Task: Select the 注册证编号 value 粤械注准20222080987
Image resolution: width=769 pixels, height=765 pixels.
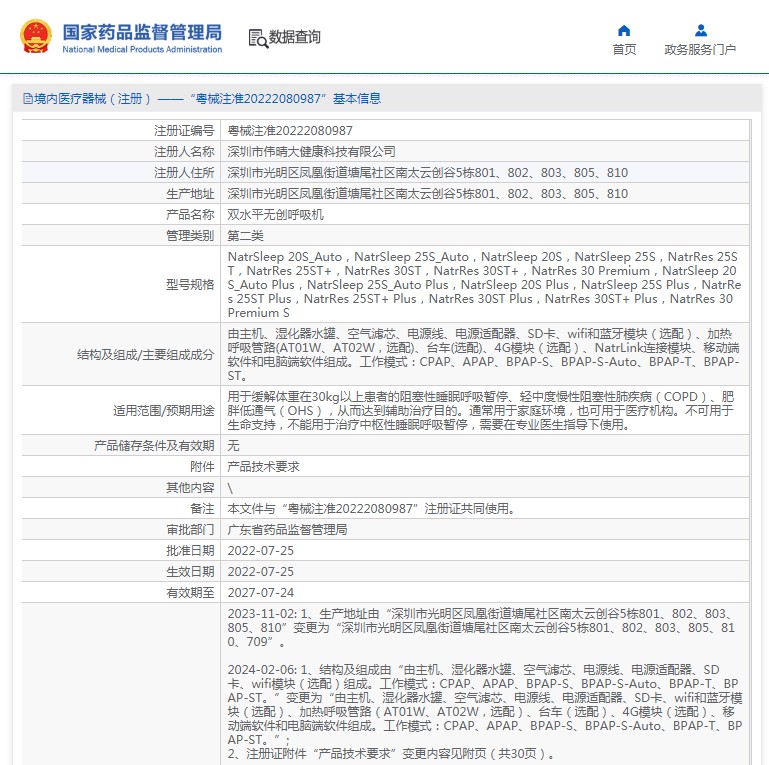Action: [290, 130]
